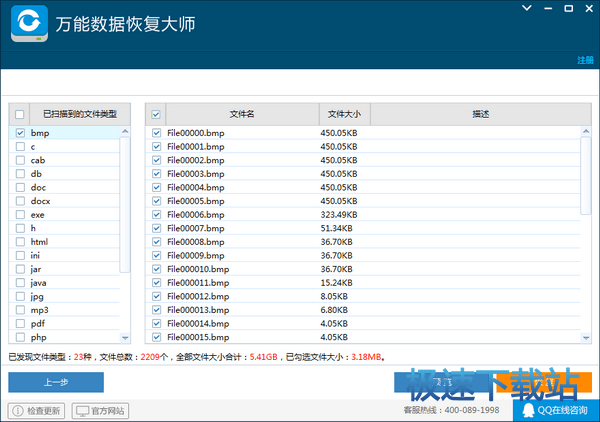Image resolution: width=600 pixels, height=422 pixels.
Task: Select the docx file type row
Action: point(65,201)
